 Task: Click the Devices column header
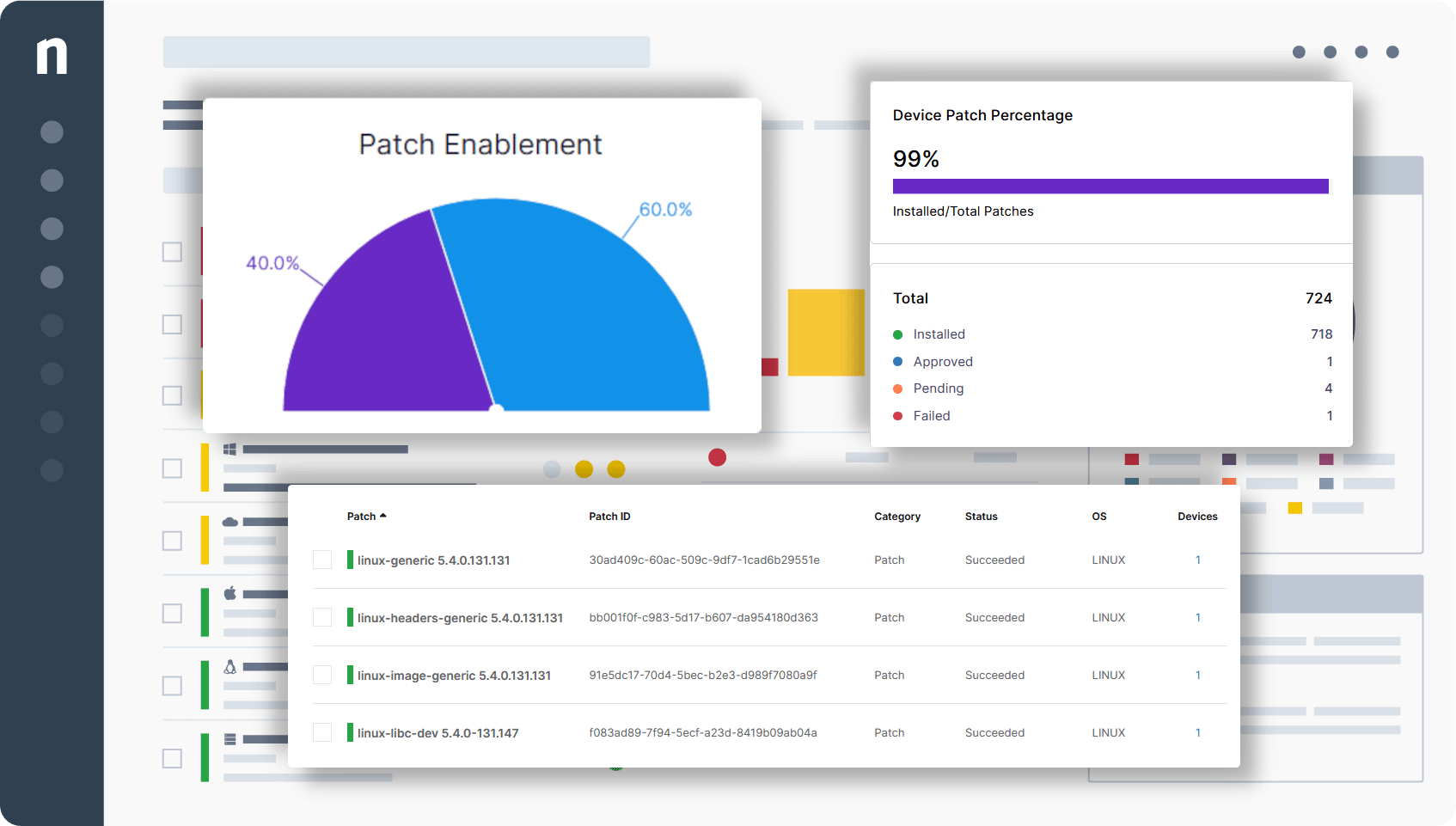(x=1197, y=517)
